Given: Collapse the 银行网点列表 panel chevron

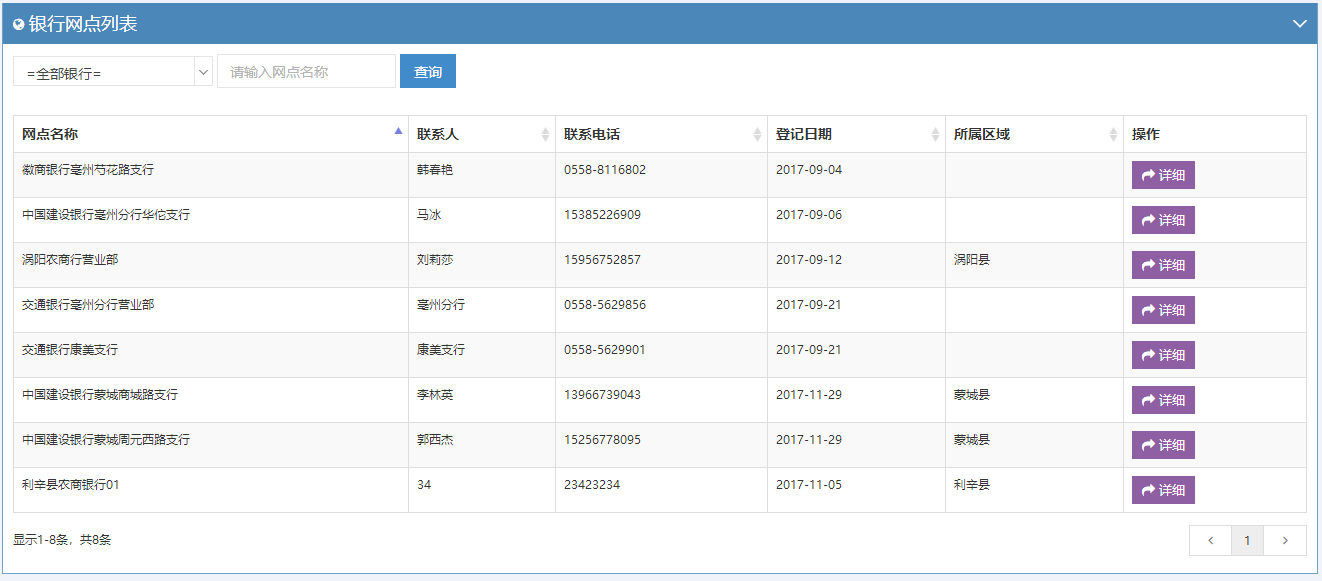Looking at the screenshot, I should pyautogui.click(x=1299, y=24).
